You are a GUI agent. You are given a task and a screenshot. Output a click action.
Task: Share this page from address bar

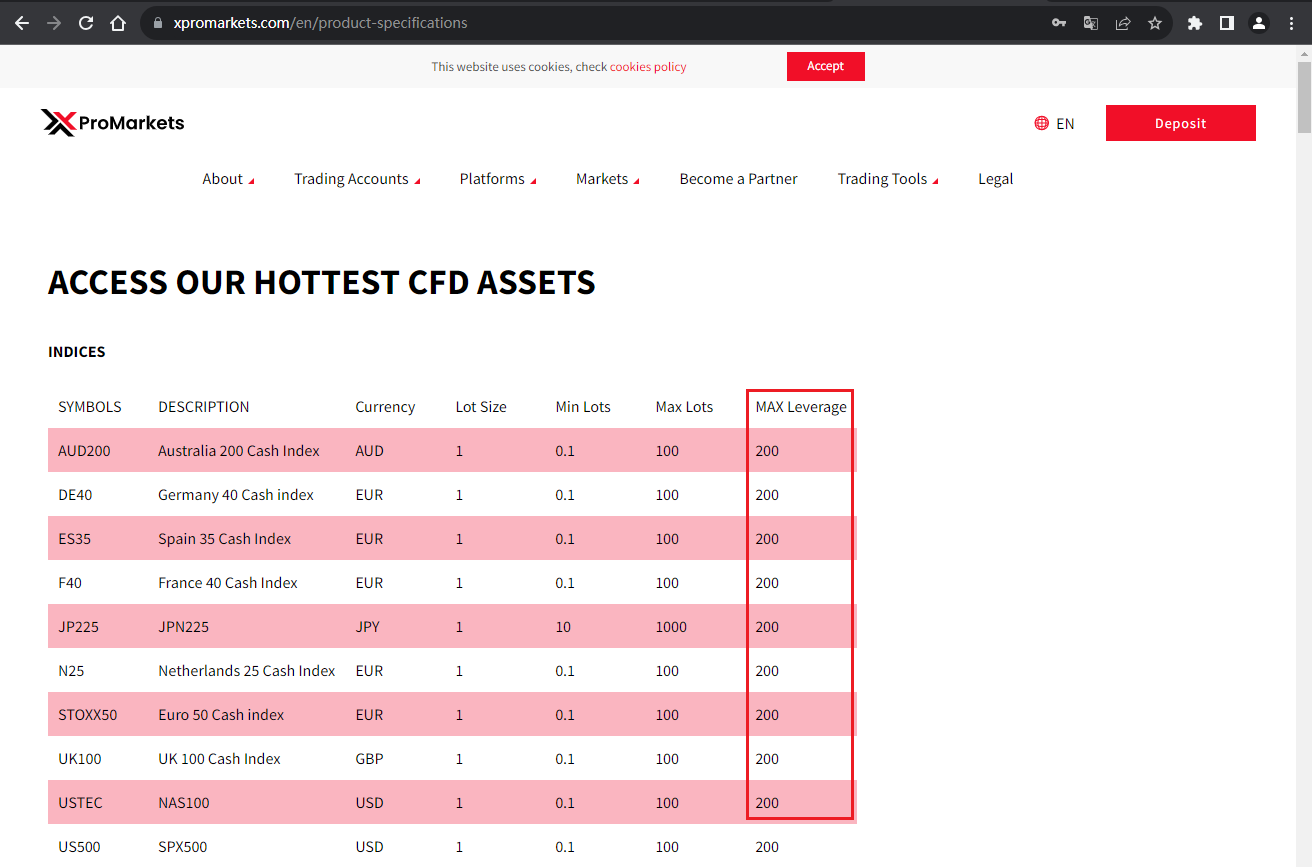pos(1123,23)
